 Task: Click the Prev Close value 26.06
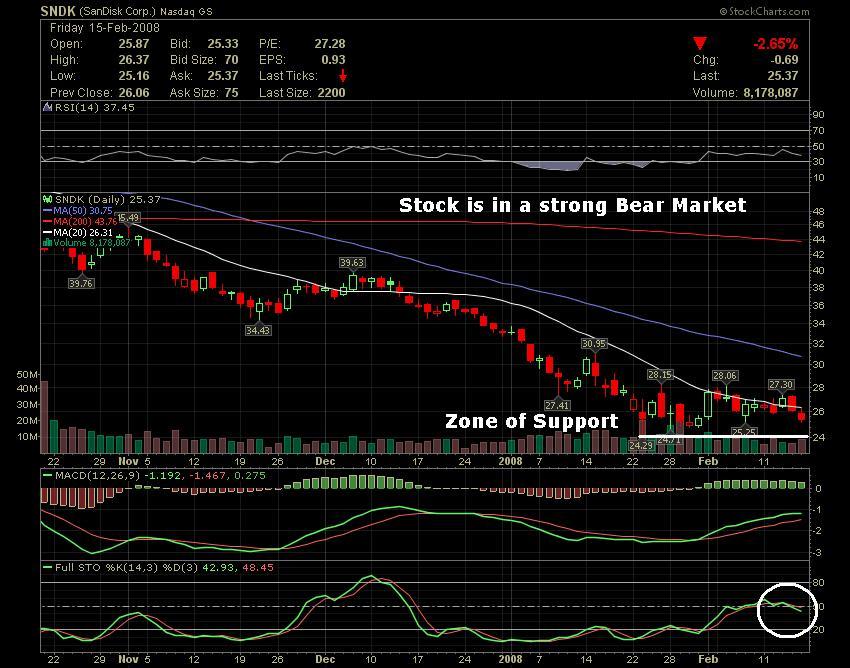click(133, 93)
